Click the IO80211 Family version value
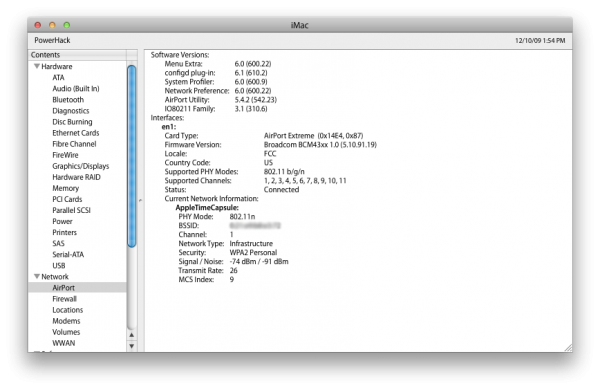Image resolution: width=600 pixels, height=390 pixels. click(251, 109)
